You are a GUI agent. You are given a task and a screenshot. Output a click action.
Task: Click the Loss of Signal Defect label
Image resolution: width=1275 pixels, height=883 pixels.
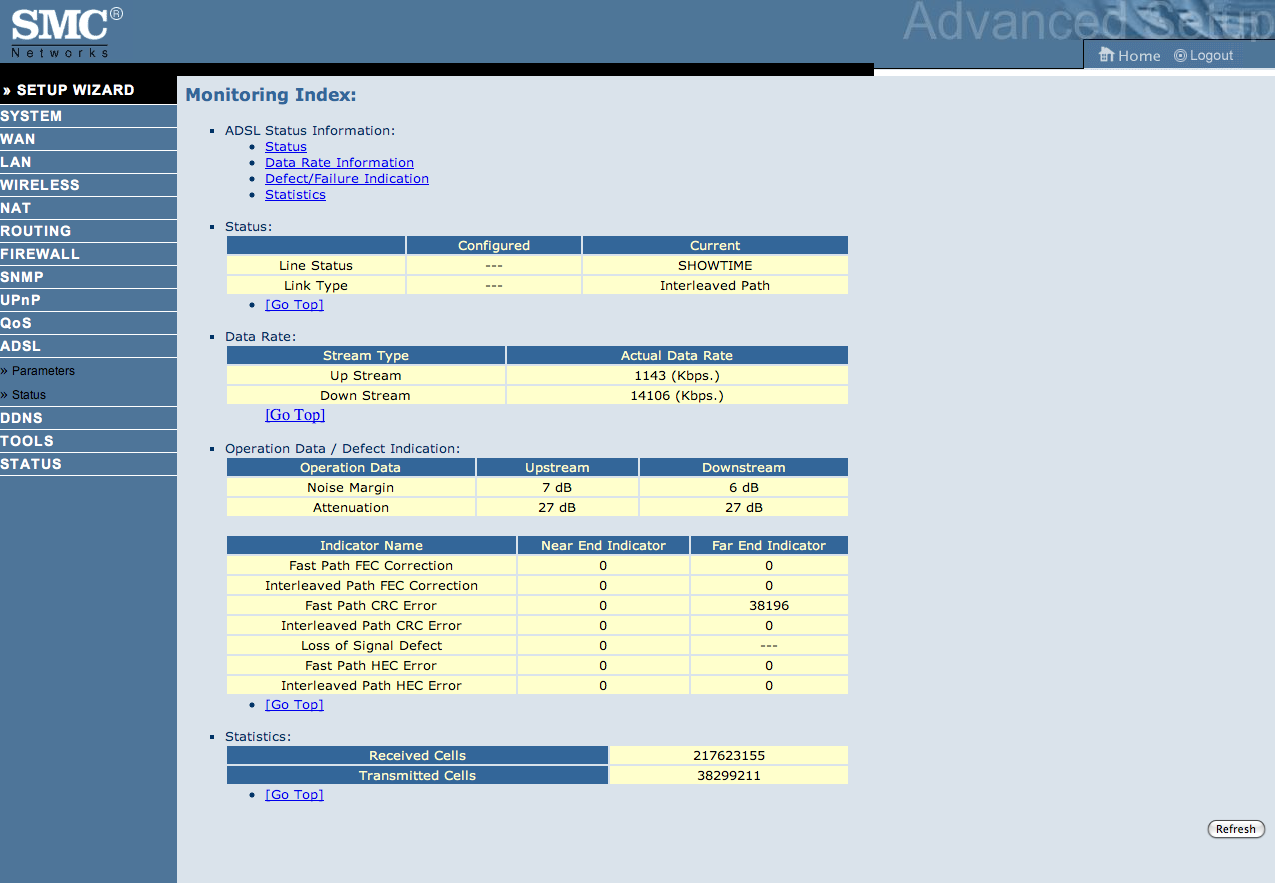[x=371, y=646]
